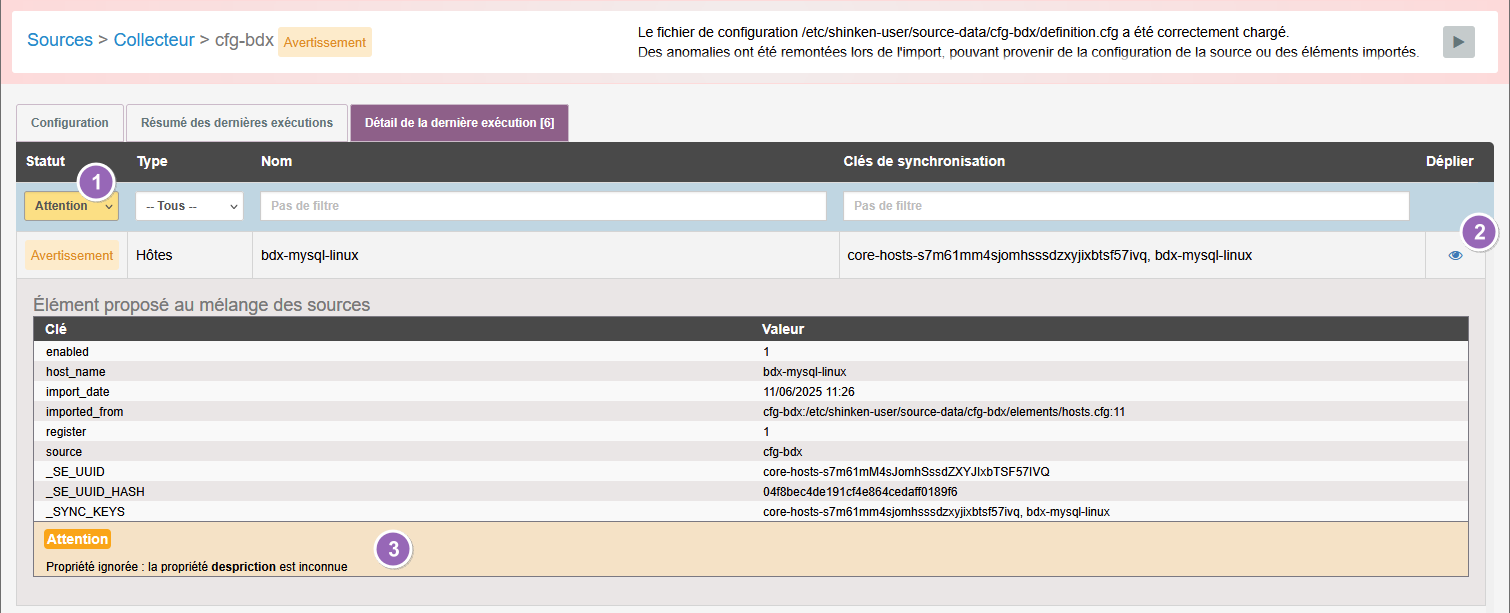Switch to the Configuration tab

point(70,123)
